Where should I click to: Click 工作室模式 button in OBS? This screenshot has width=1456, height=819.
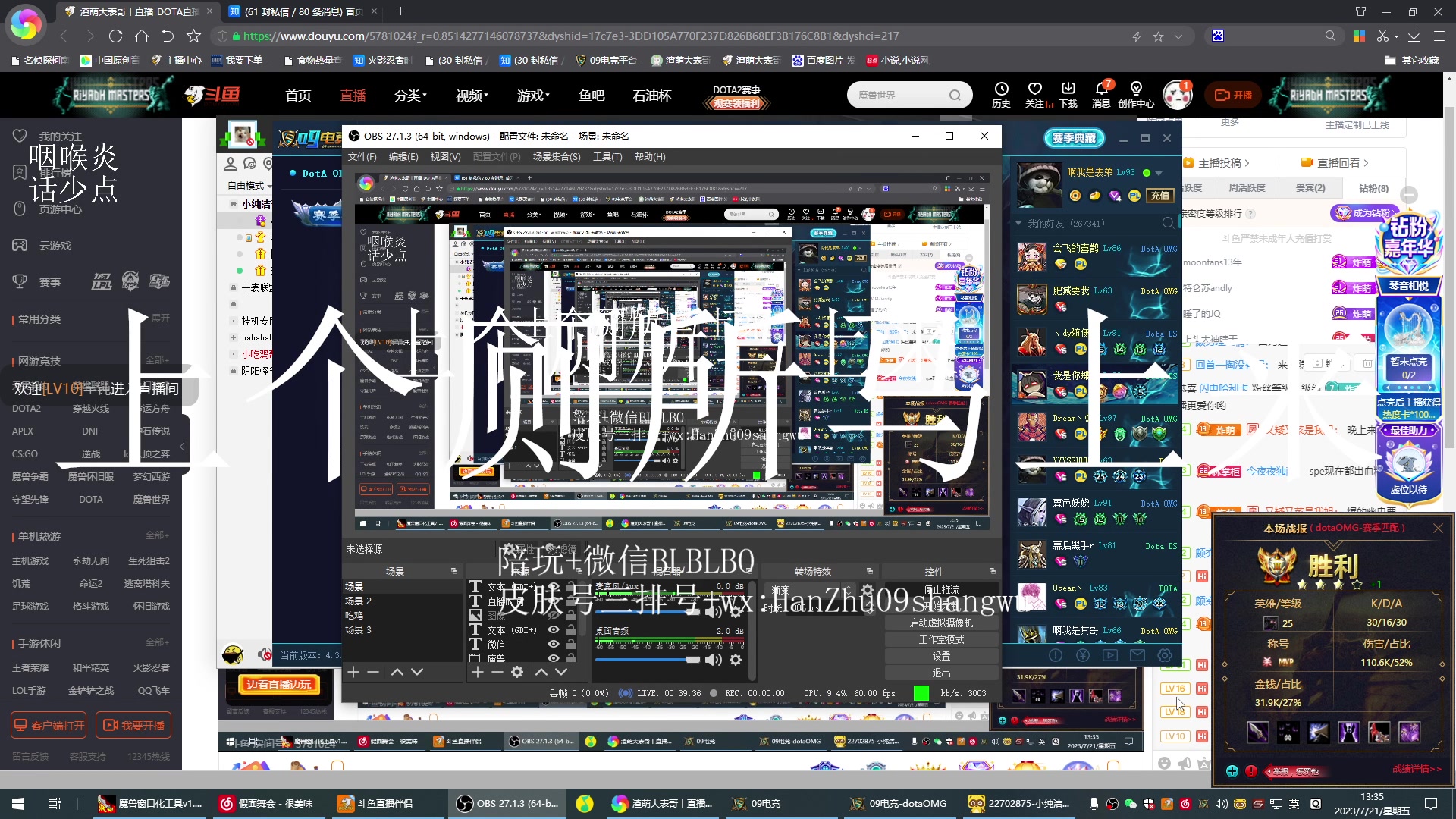click(x=941, y=639)
